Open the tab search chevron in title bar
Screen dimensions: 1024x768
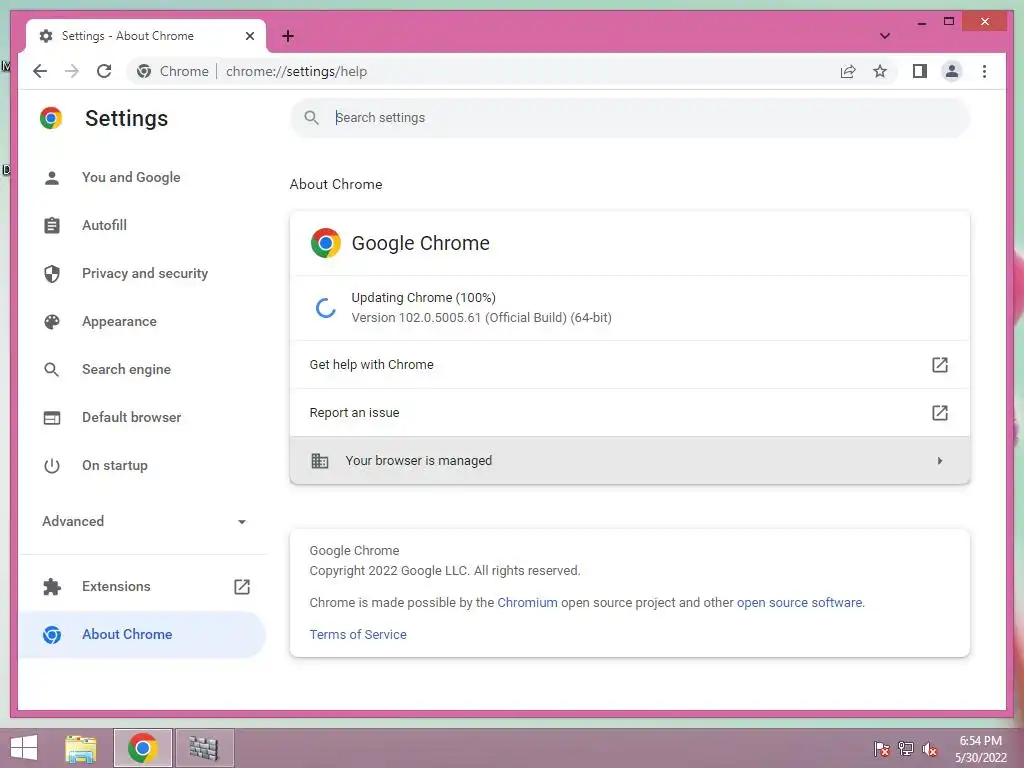pos(885,36)
